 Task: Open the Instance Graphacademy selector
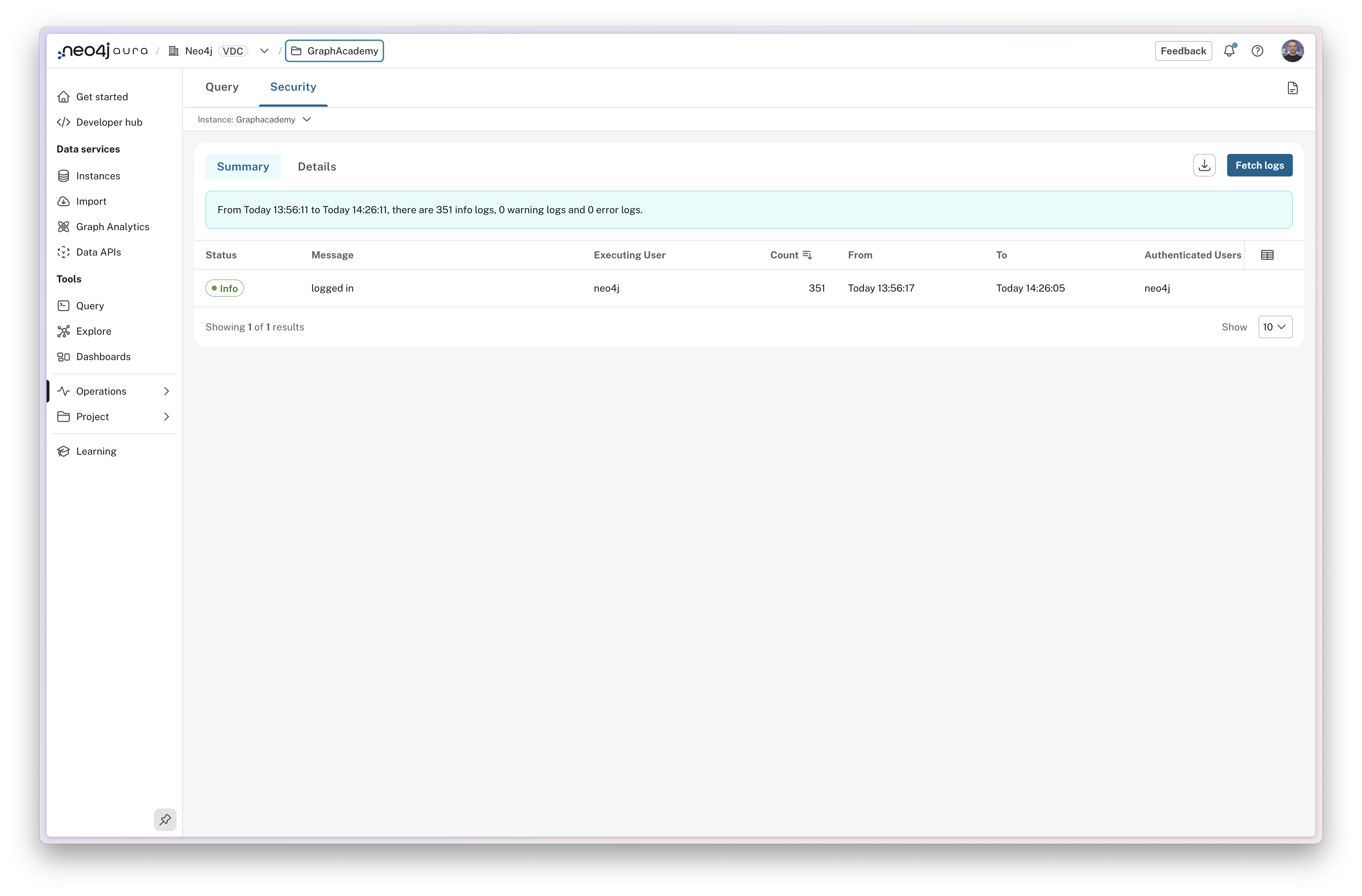point(254,119)
